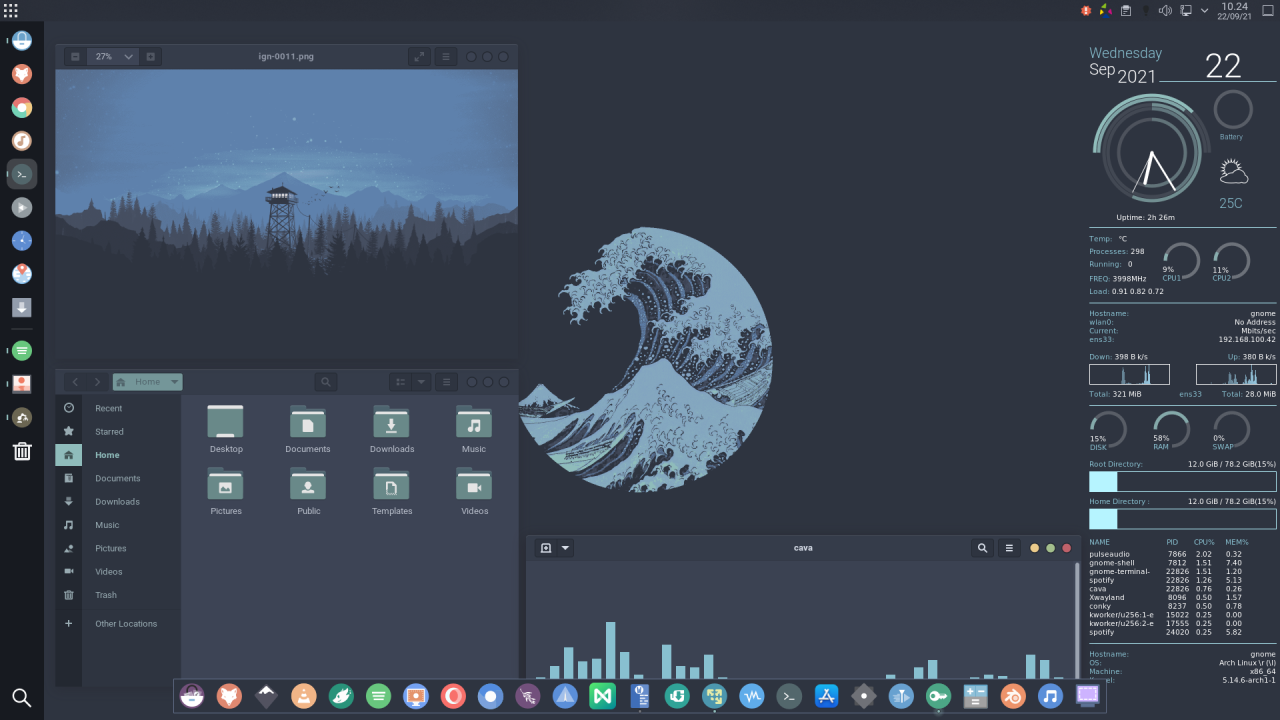Go forward in the file manager

tap(97, 382)
